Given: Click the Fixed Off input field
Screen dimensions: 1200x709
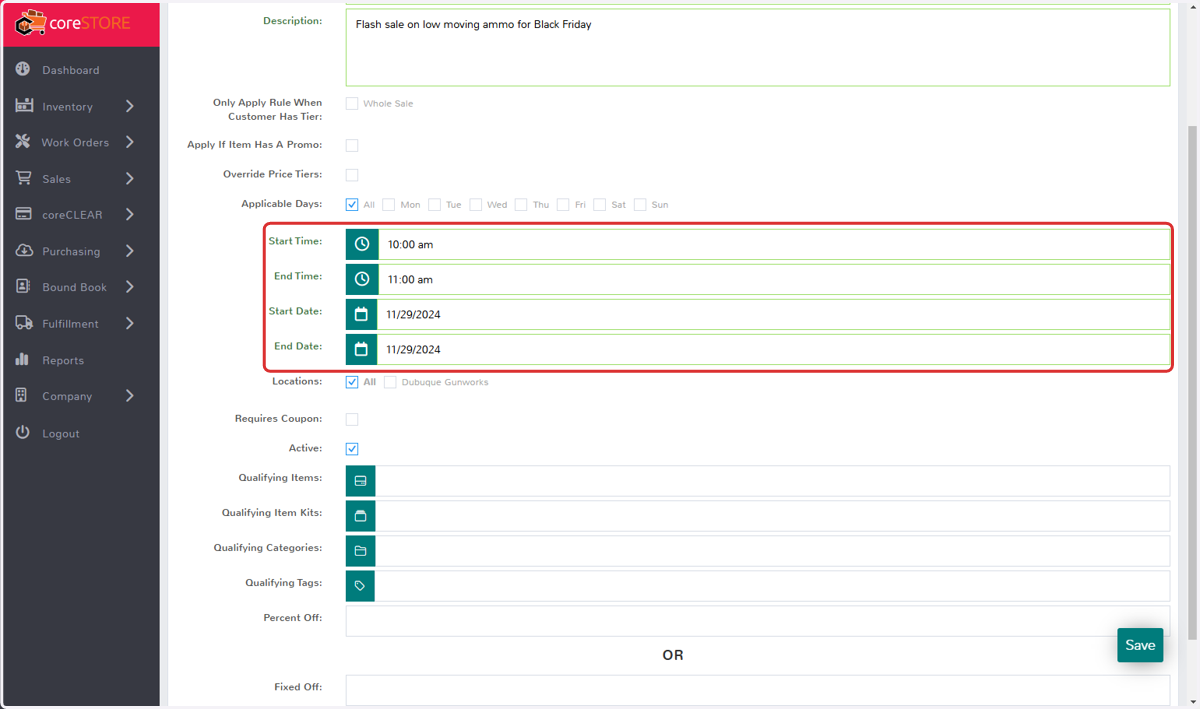Looking at the screenshot, I should 757,690.
